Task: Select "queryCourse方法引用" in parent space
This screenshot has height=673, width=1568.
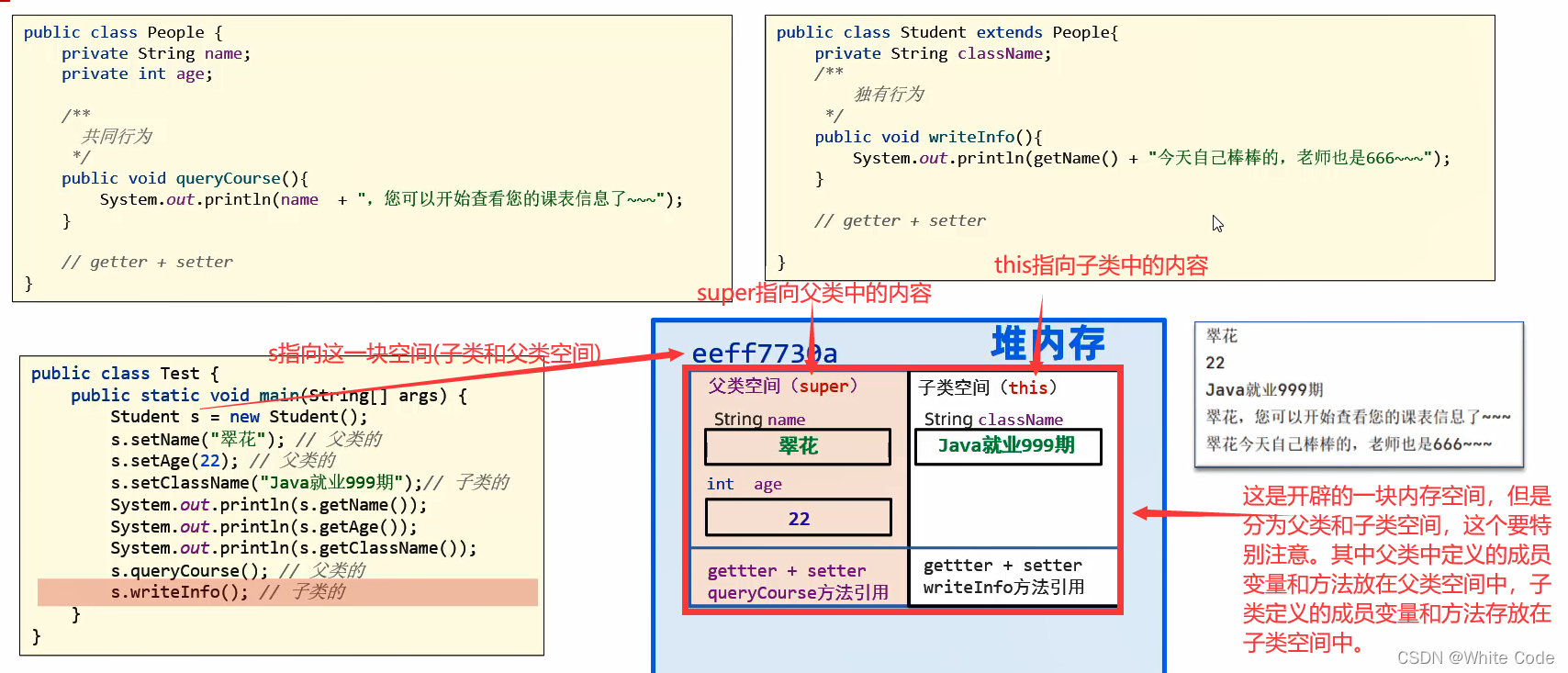Action: click(798, 593)
